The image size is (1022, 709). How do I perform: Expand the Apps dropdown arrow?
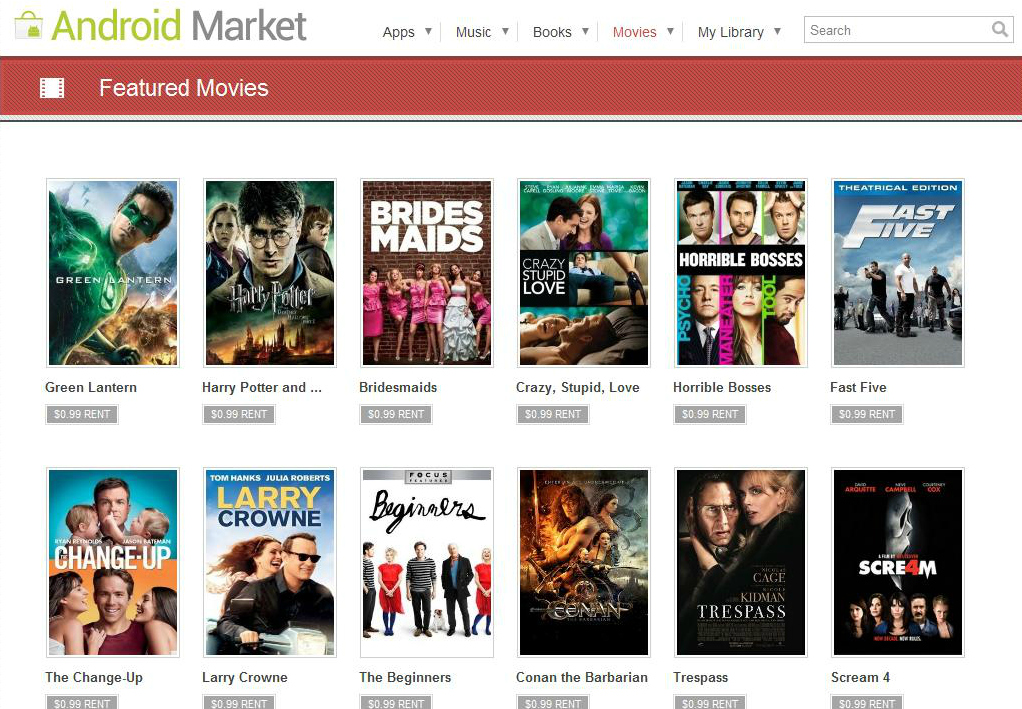pyautogui.click(x=428, y=31)
